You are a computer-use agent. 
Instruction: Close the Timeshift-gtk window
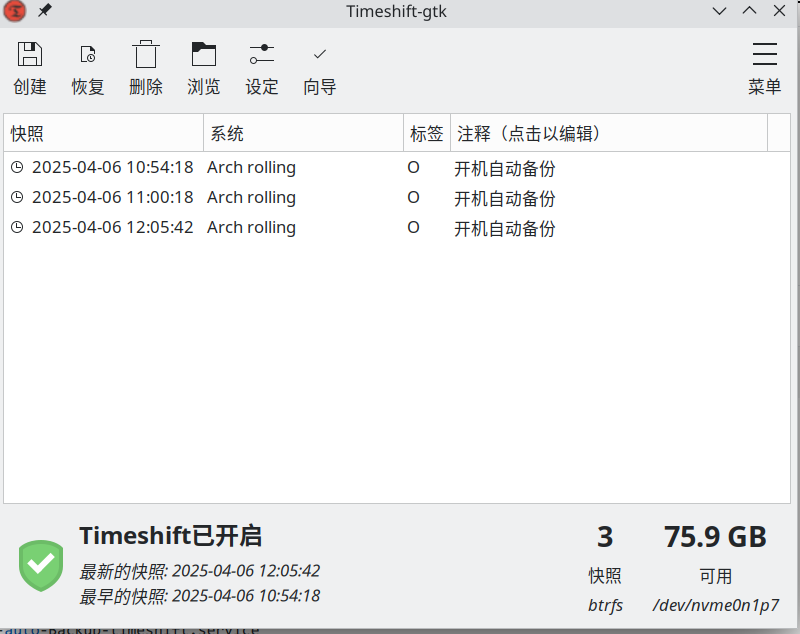click(780, 11)
